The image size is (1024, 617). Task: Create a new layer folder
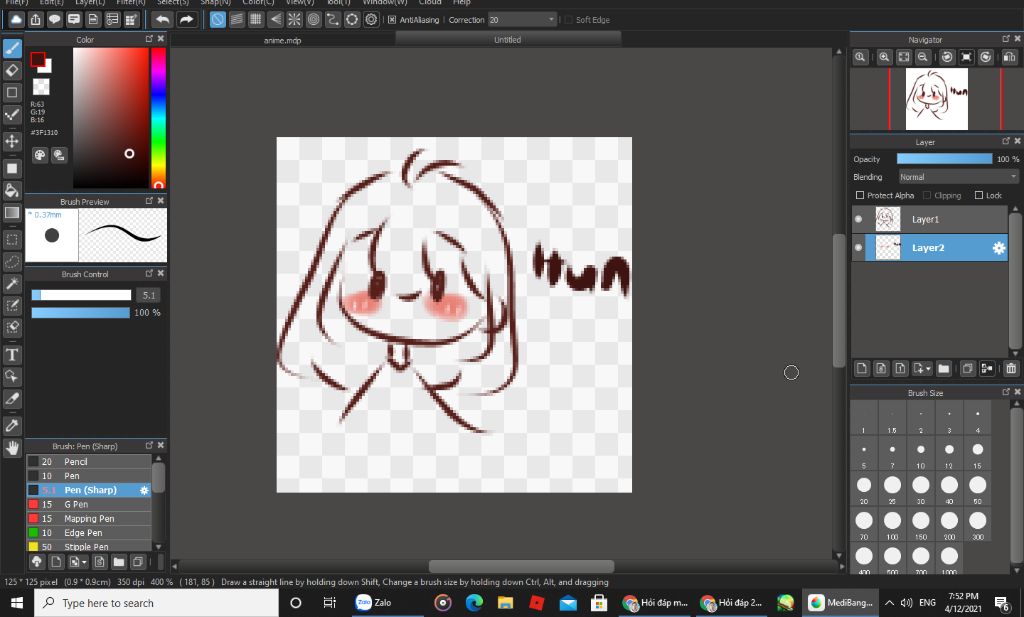pos(944,369)
